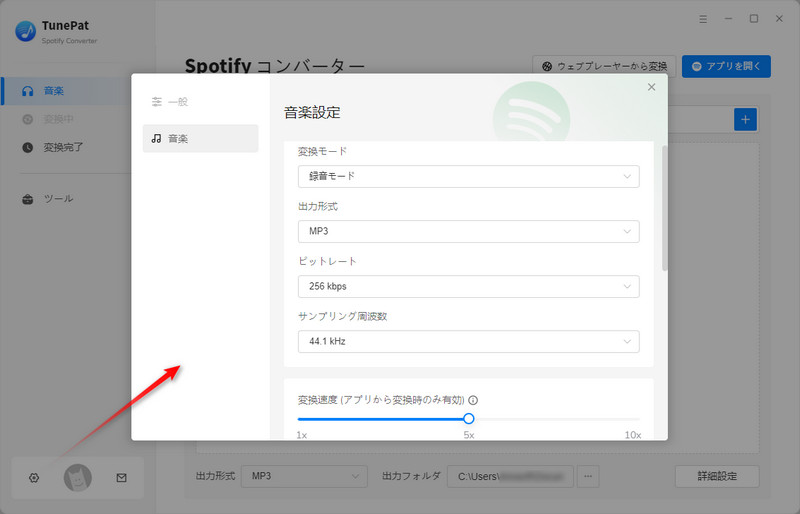This screenshot has width=800, height=514.
Task: Maximize the TunePat window
Action: 754,19
